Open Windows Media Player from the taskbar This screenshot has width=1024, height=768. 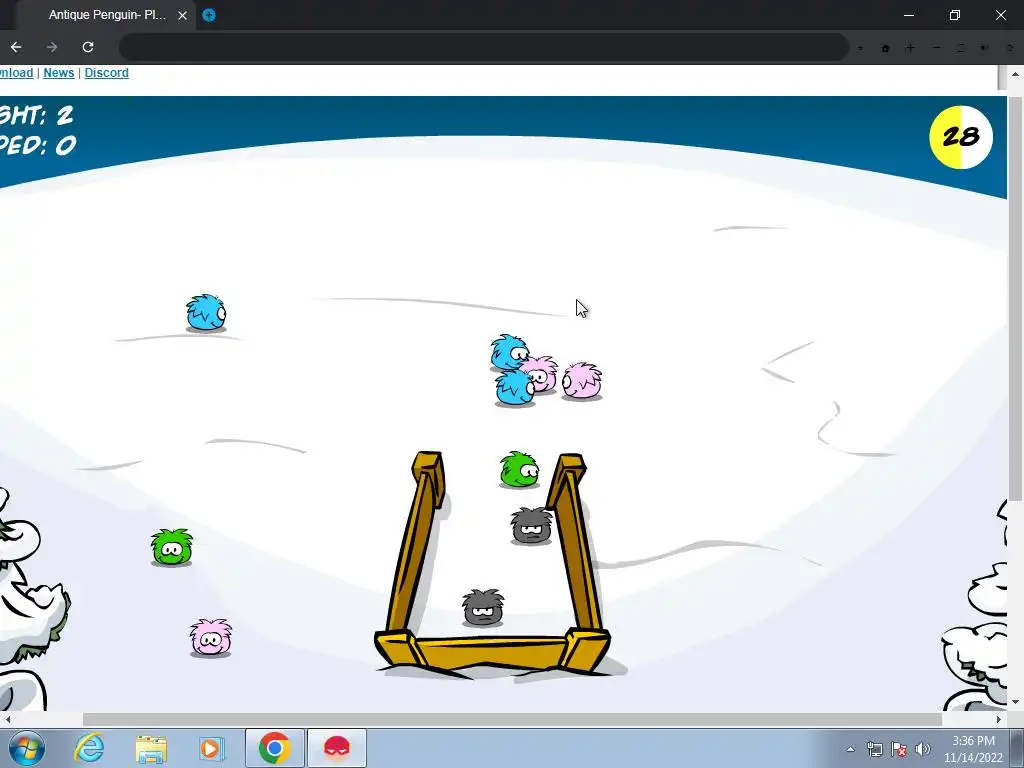click(211, 748)
